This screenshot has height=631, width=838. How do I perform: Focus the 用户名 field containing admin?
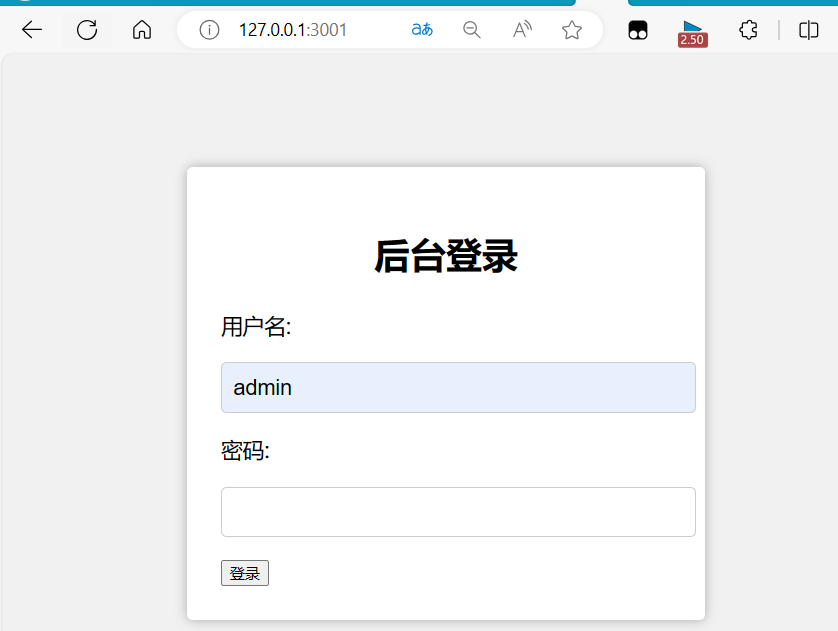tap(458, 387)
